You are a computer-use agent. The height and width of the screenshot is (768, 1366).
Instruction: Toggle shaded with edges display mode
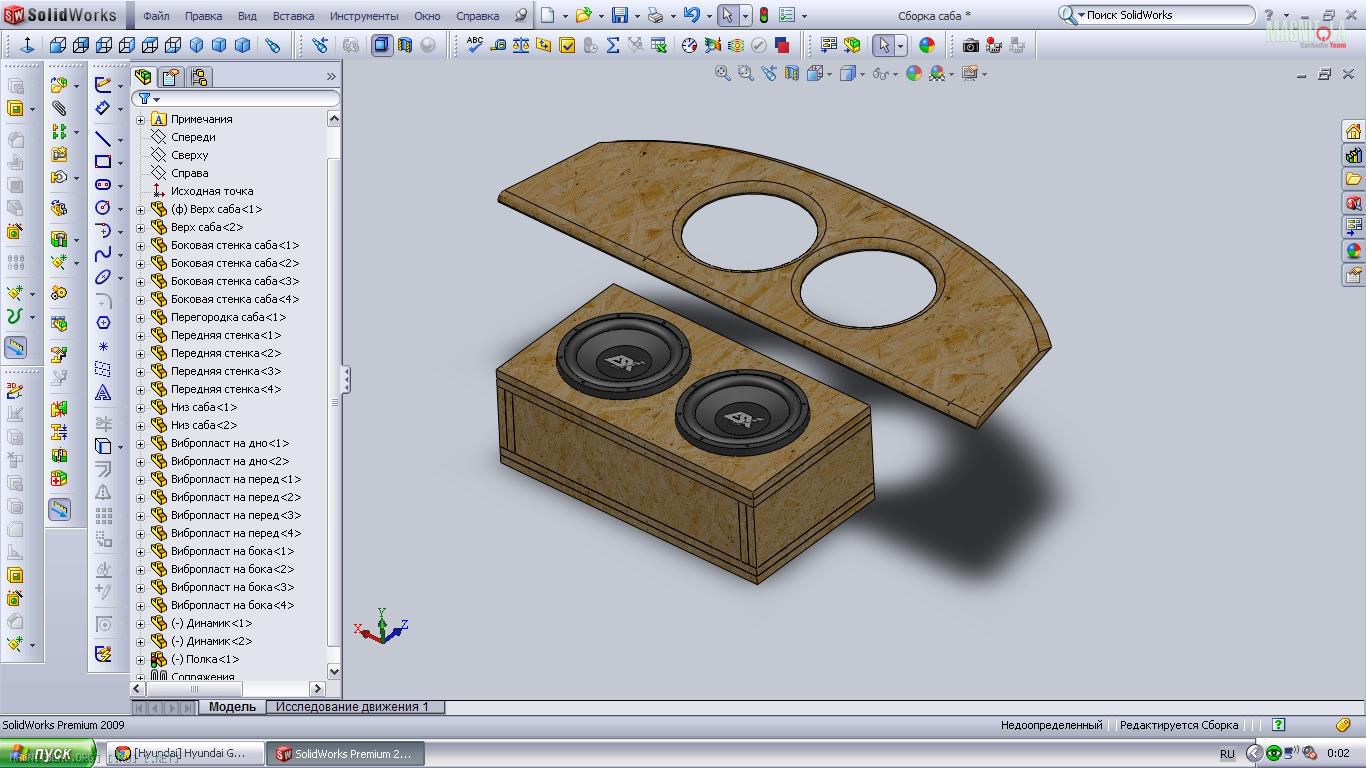(382, 45)
